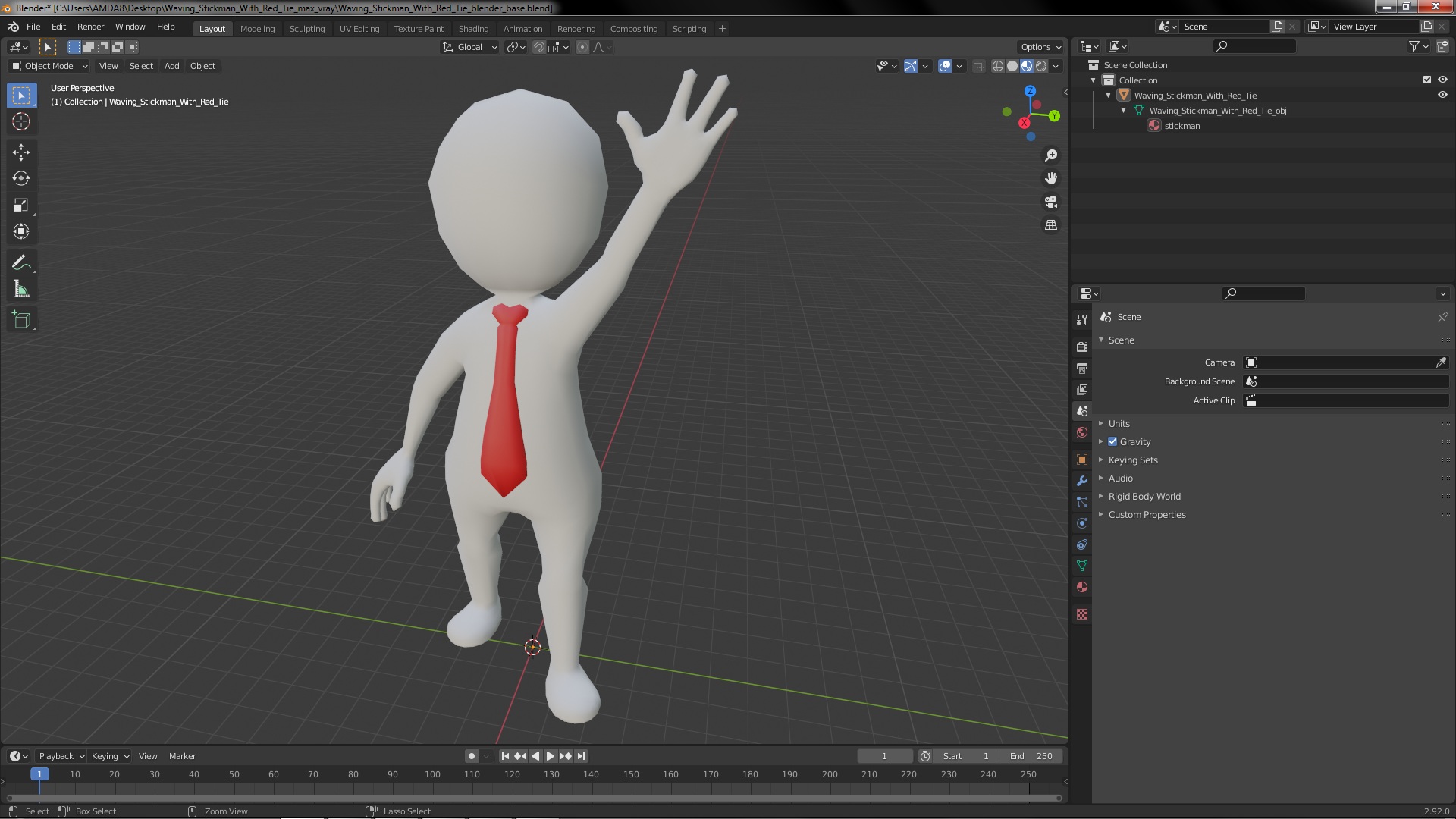Select the Scale tool
The image size is (1456, 819).
point(21,206)
